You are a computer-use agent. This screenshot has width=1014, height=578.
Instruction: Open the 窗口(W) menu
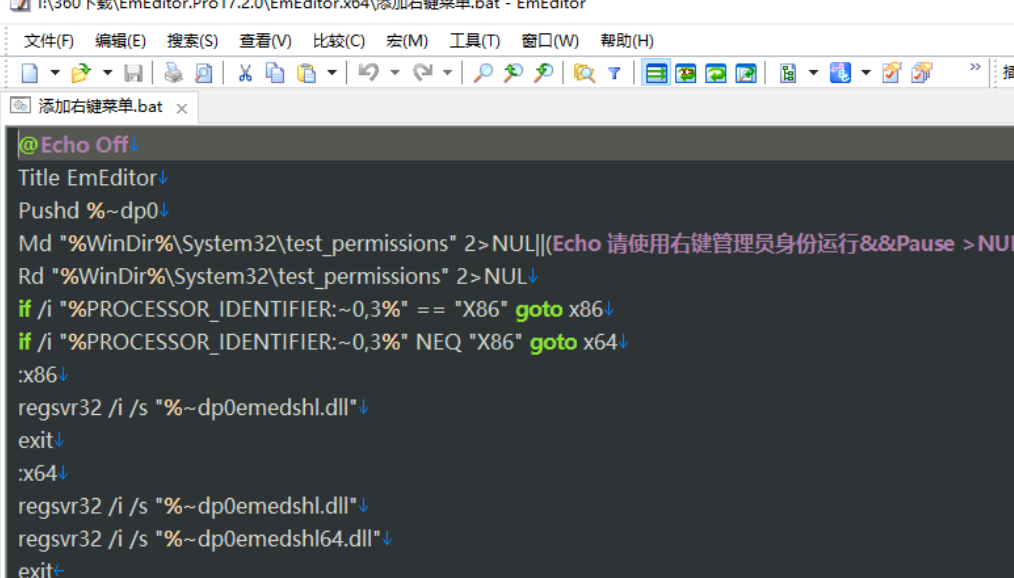[x=550, y=41]
